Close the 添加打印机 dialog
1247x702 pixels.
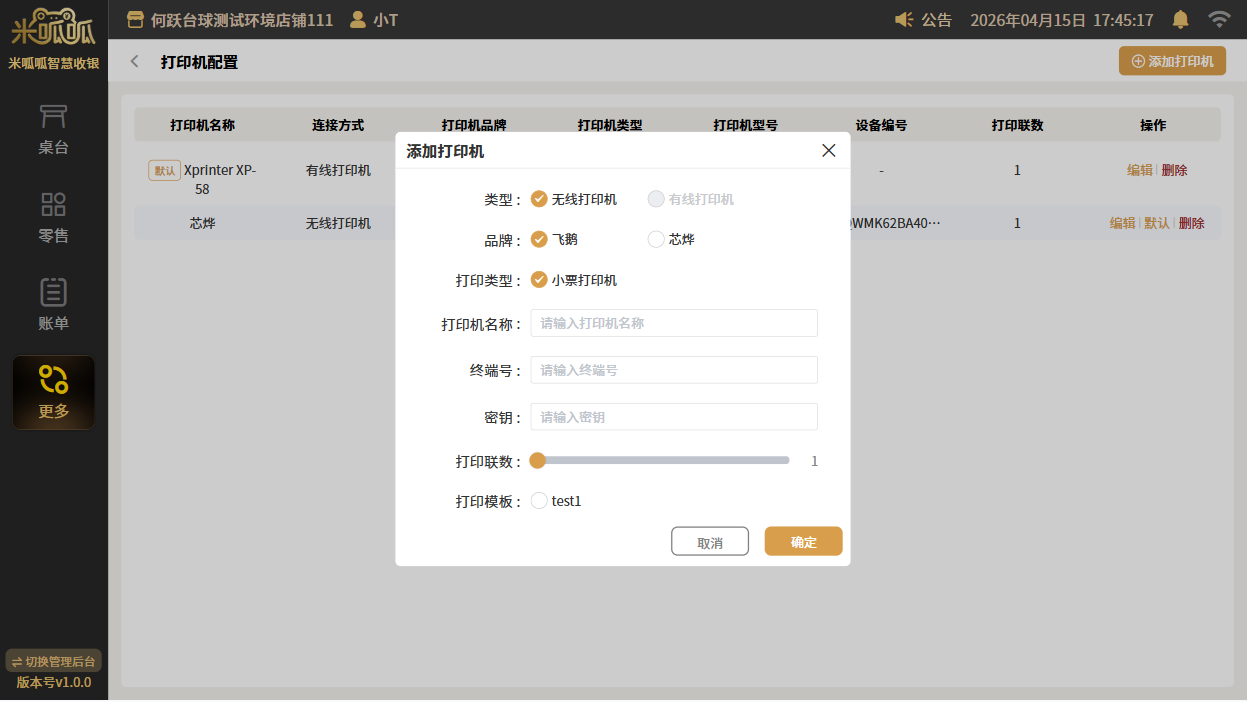pyautogui.click(x=828, y=151)
